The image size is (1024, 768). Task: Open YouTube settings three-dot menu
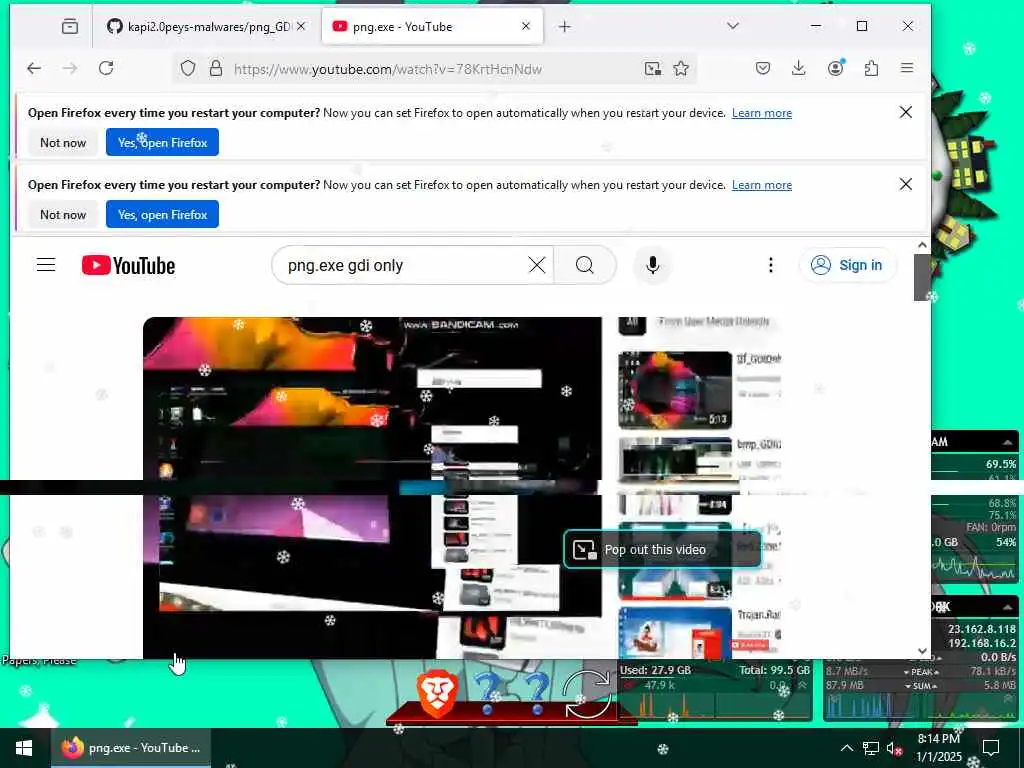[x=771, y=264]
